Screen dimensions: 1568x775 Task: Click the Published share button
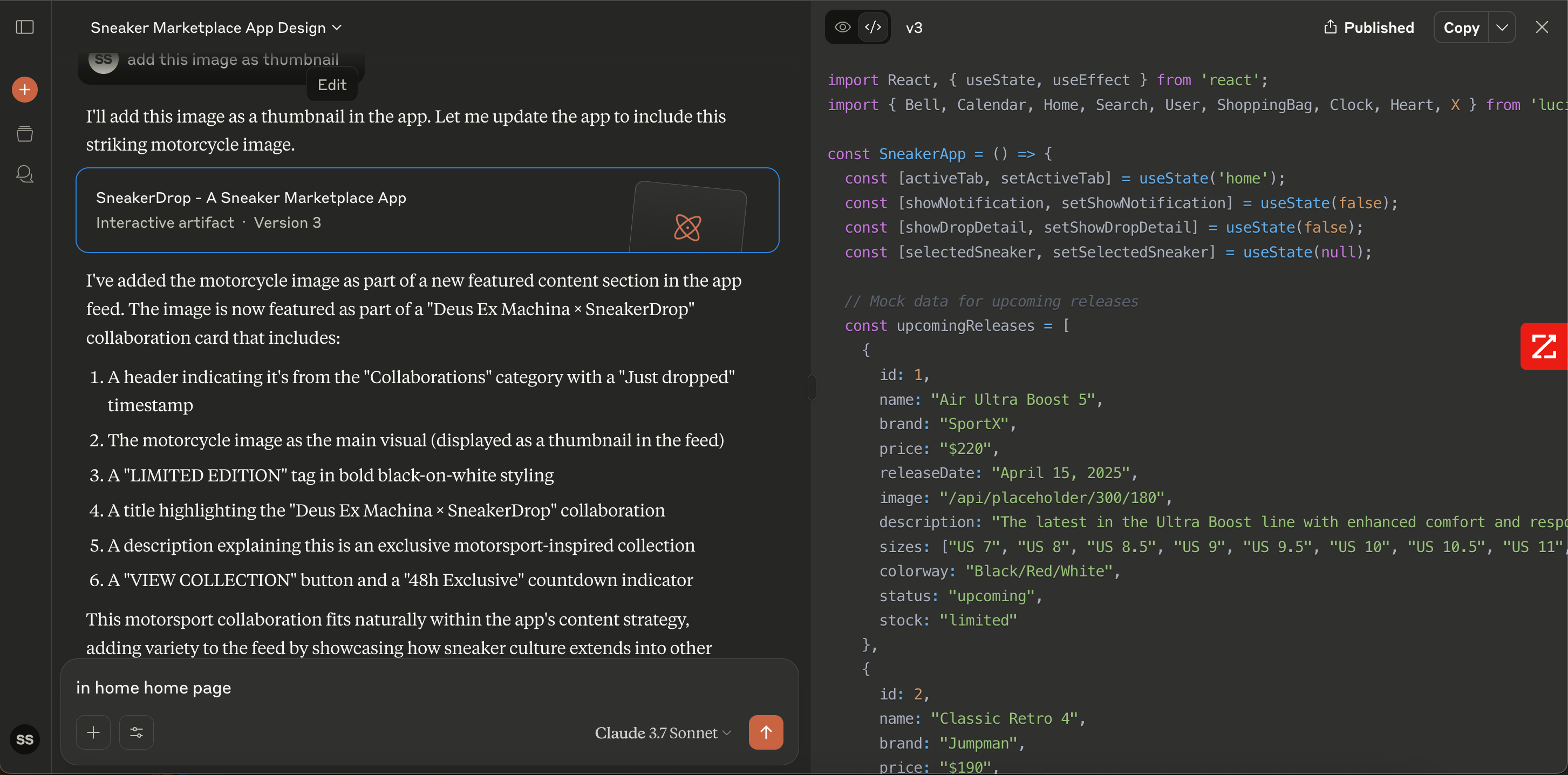pyautogui.click(x=1369, y=28)
